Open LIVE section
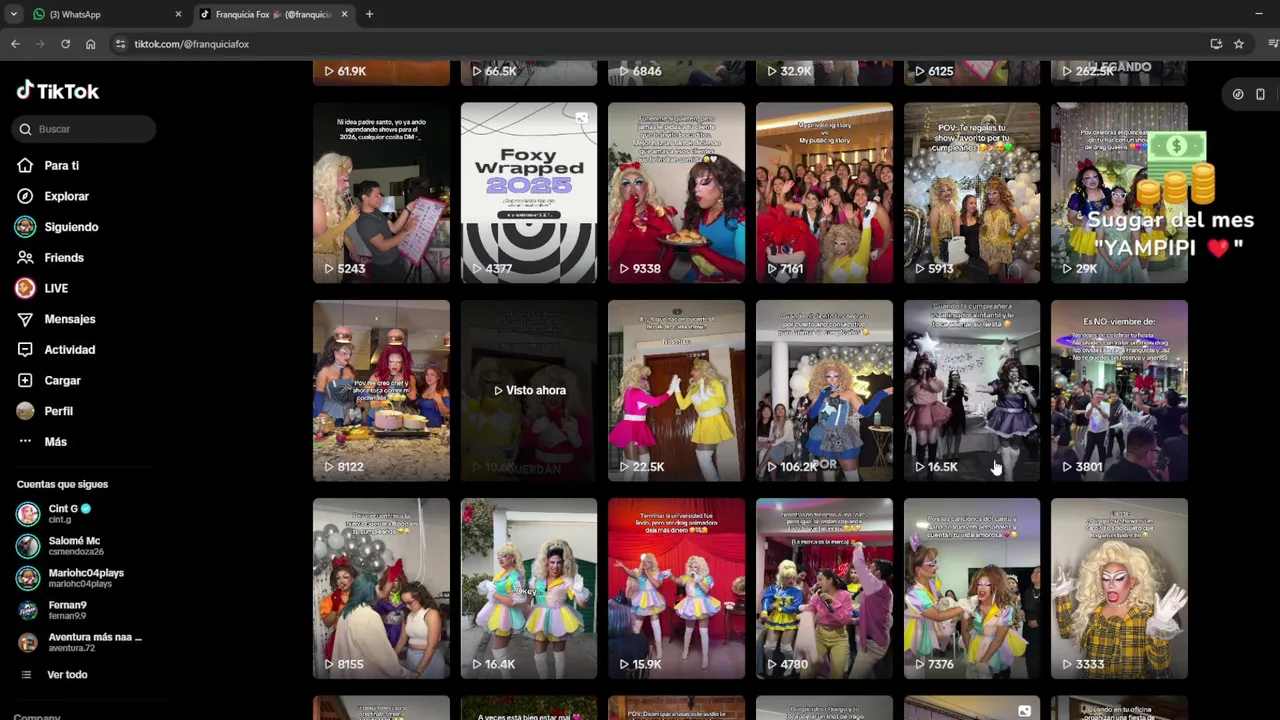The height and width of the screenshot is (720, 1280). pos(56,289)
